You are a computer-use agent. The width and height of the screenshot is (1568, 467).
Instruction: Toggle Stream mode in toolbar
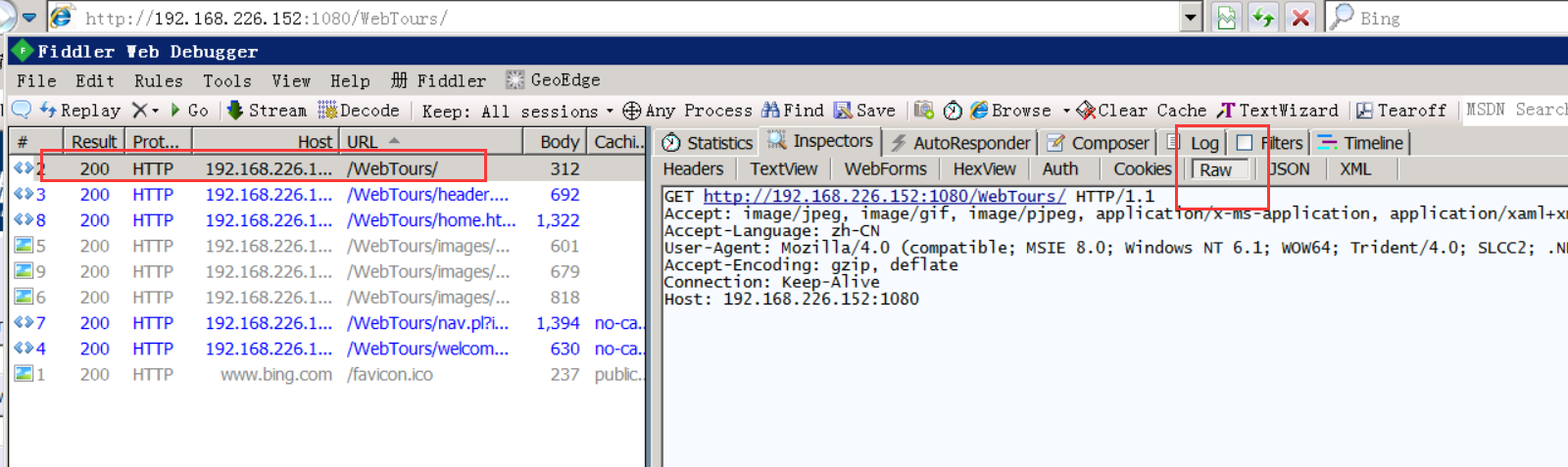click(x=268, y=111)
